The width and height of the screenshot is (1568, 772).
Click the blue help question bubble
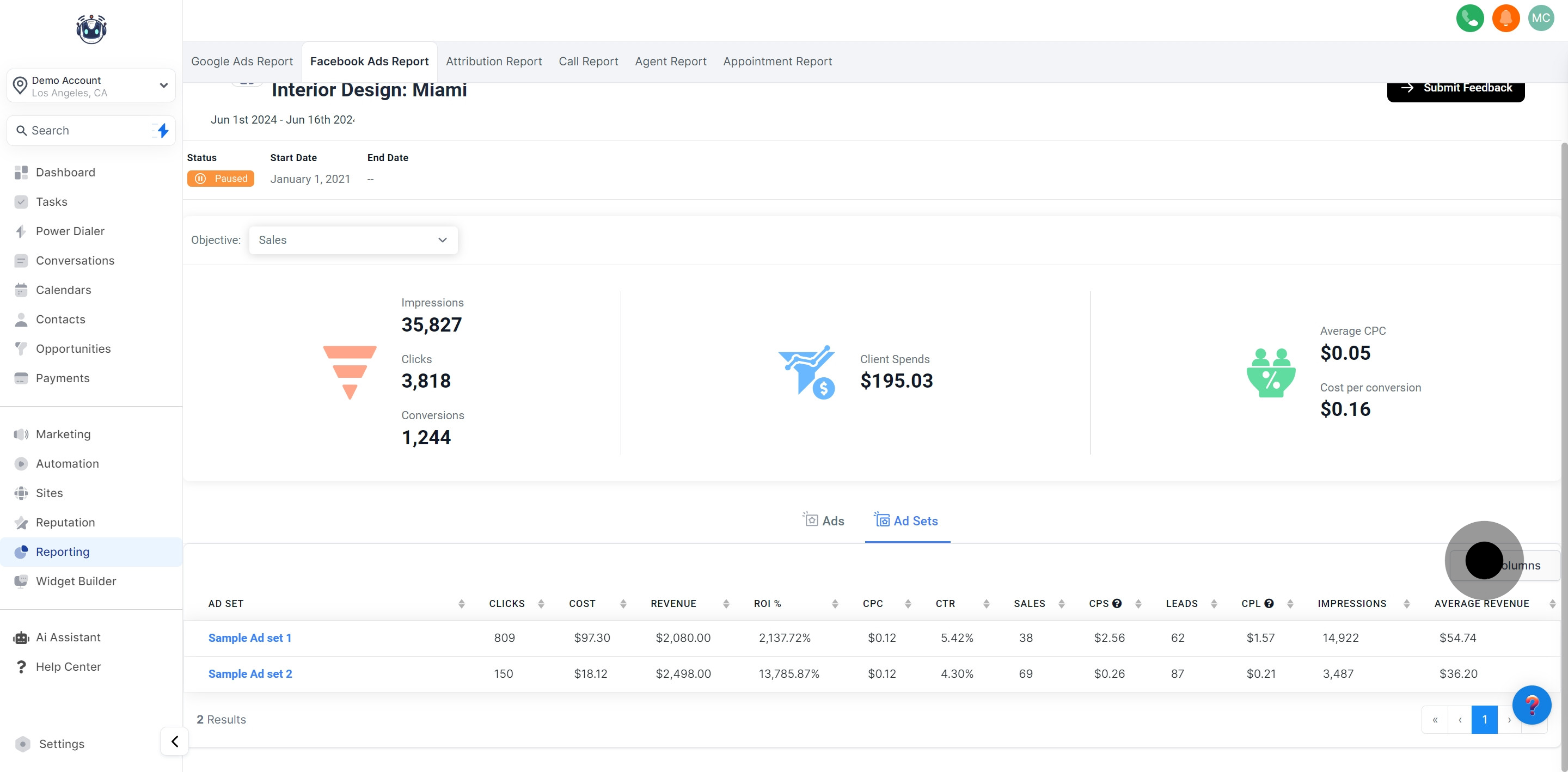[1531, 704]
